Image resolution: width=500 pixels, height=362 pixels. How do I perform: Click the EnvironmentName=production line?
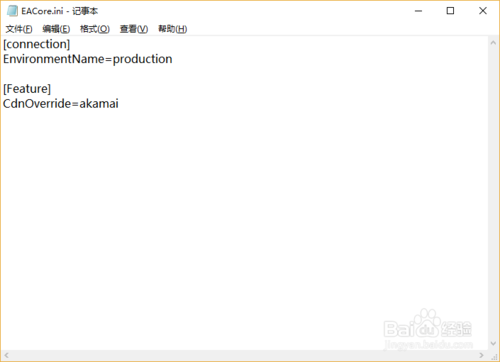coord(88,59)
